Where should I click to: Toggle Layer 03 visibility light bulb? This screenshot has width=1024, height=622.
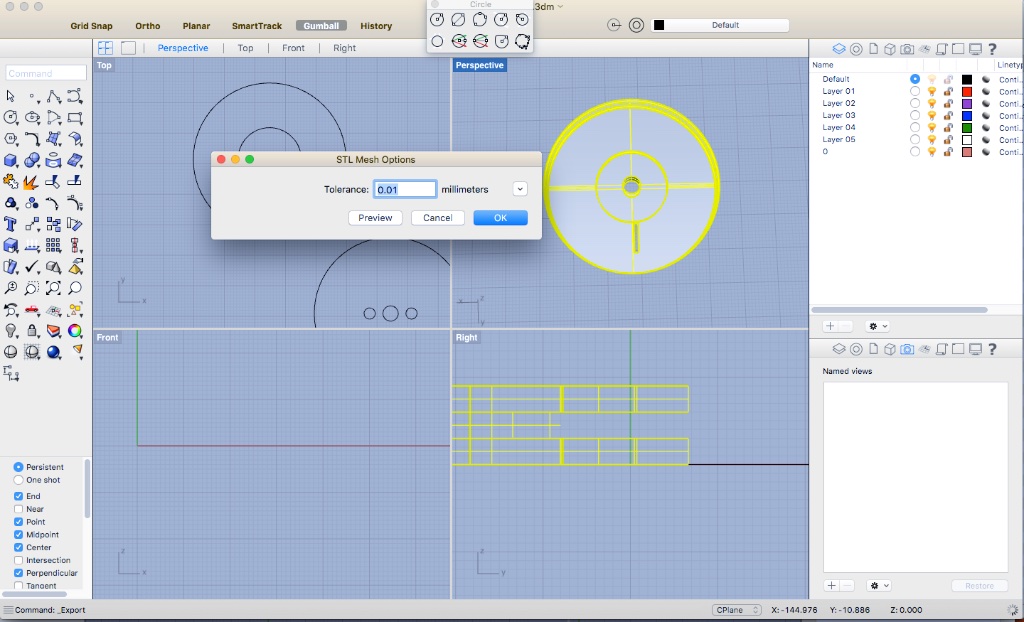pos(932,116)
